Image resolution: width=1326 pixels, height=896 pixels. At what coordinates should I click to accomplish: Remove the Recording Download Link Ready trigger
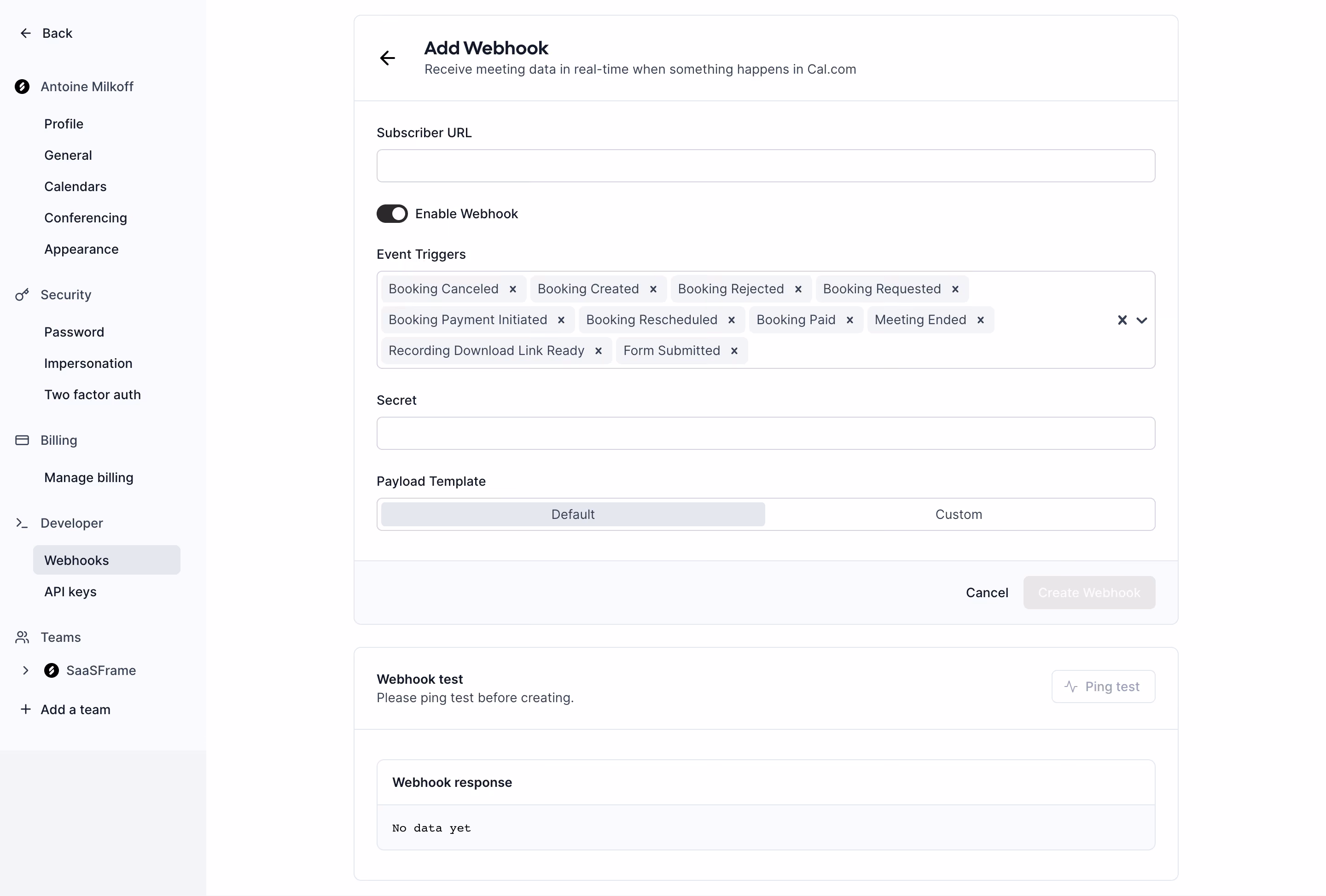tap(599, 351)
